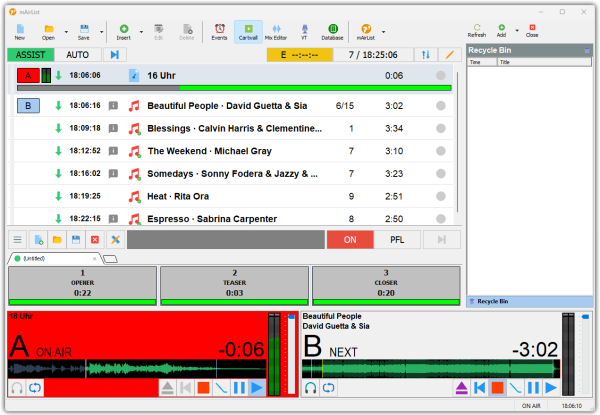Adjust Player A volume fader
The image size is (600, 415).
[x=291, y=354]
